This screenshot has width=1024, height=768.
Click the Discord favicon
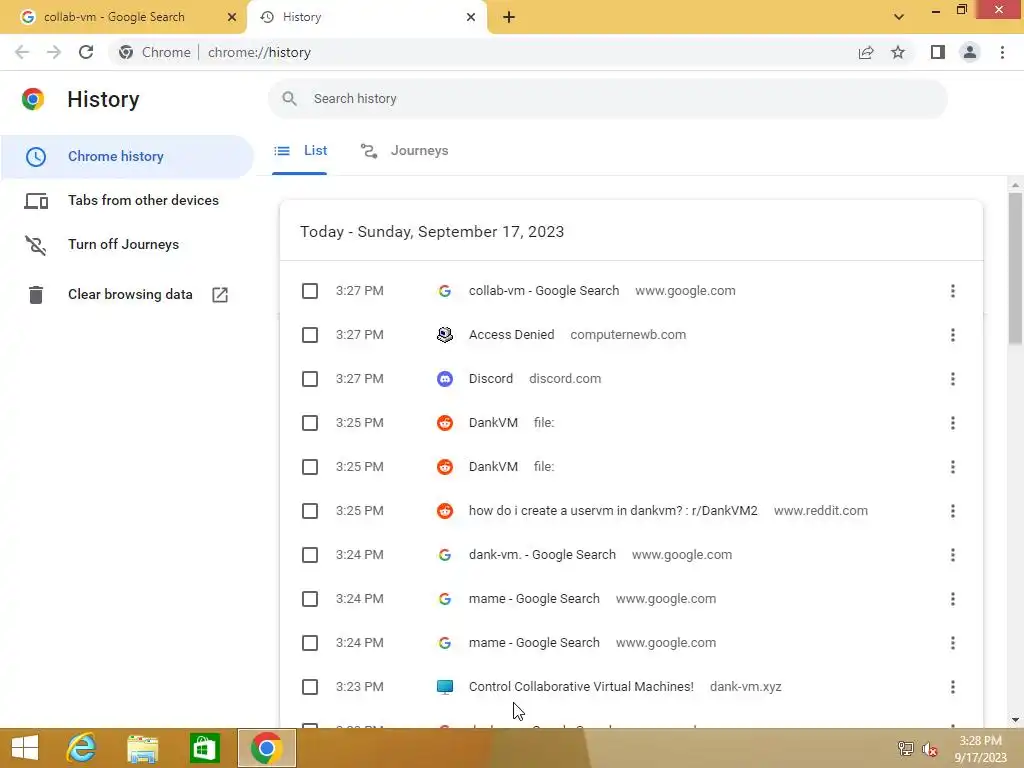445,379
